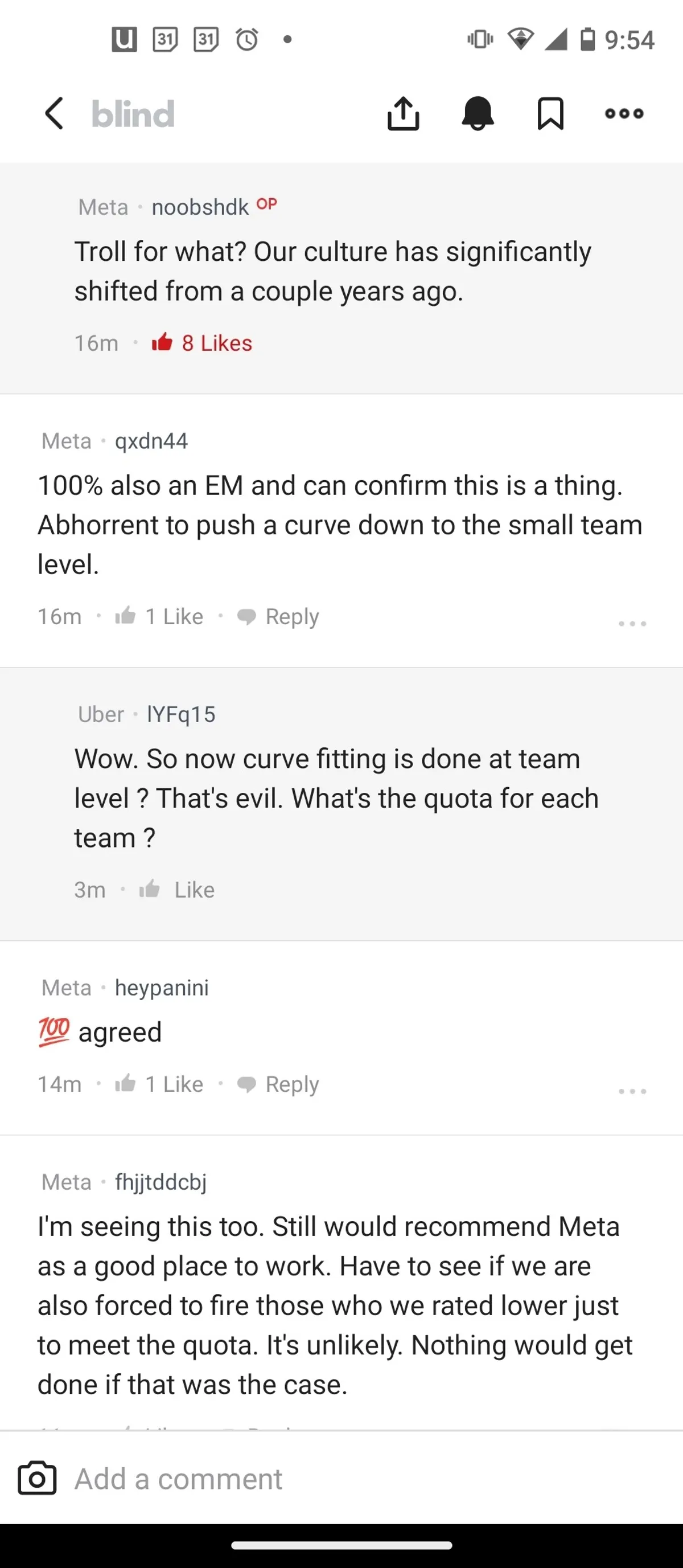Open fhjjtddcbj's username link
The image size is (683, 1568).
coord(161,1181)
